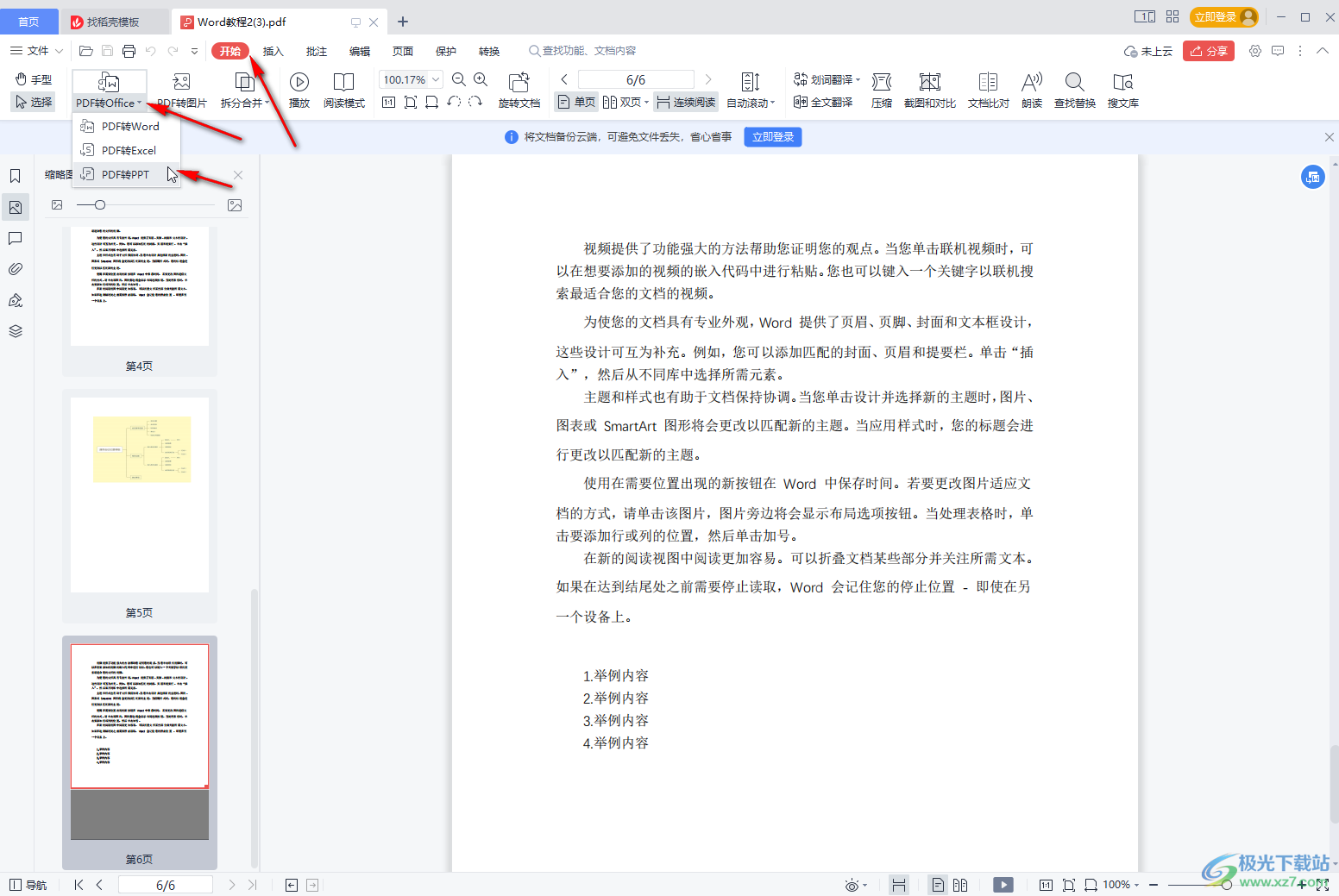The image size is (1339, 896).
Task: Rotate counterclockwise icon in ribbon
Action: (x=454, y=102)
